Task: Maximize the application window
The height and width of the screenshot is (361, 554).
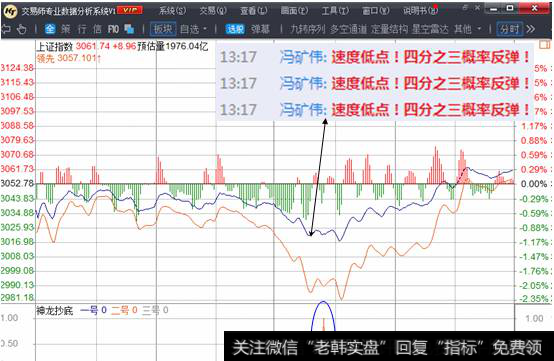Action: coord(510,8)
